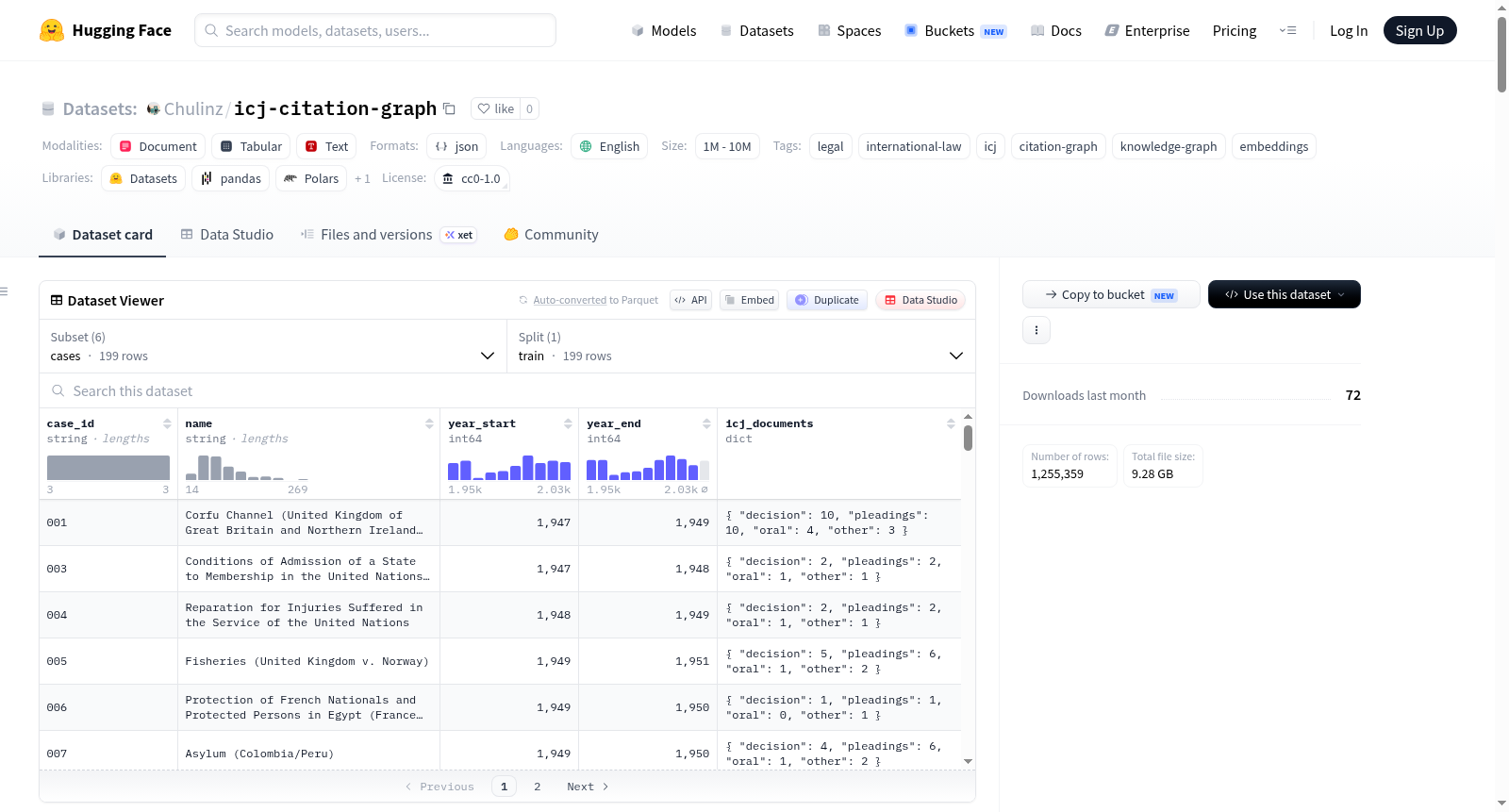Open the cc0-1.0 license tag
Image resolution: width=1509 pixels, height=812 pixels.
(x=472, y=178)
